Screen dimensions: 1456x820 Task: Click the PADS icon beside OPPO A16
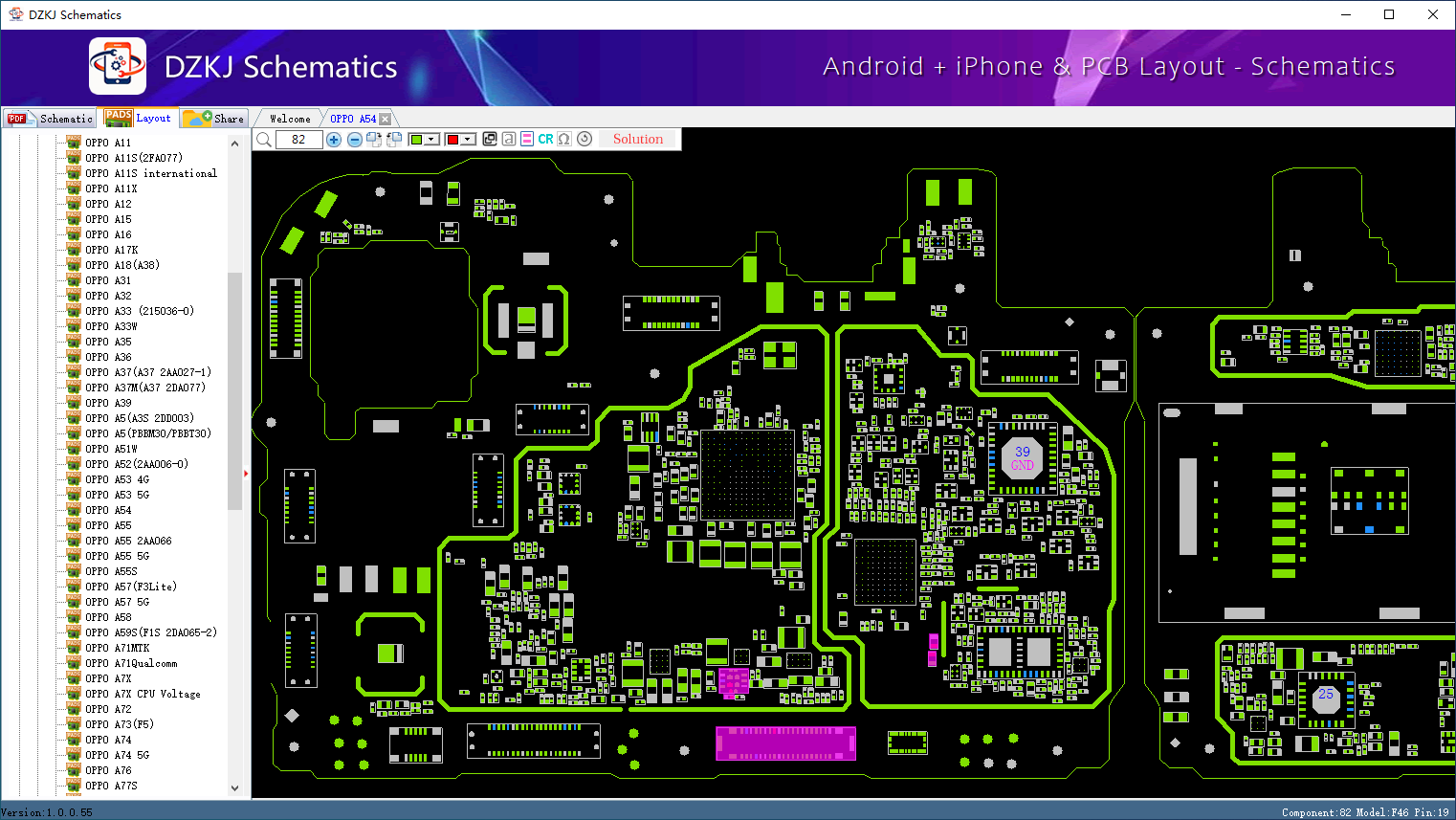click(74, 234)
